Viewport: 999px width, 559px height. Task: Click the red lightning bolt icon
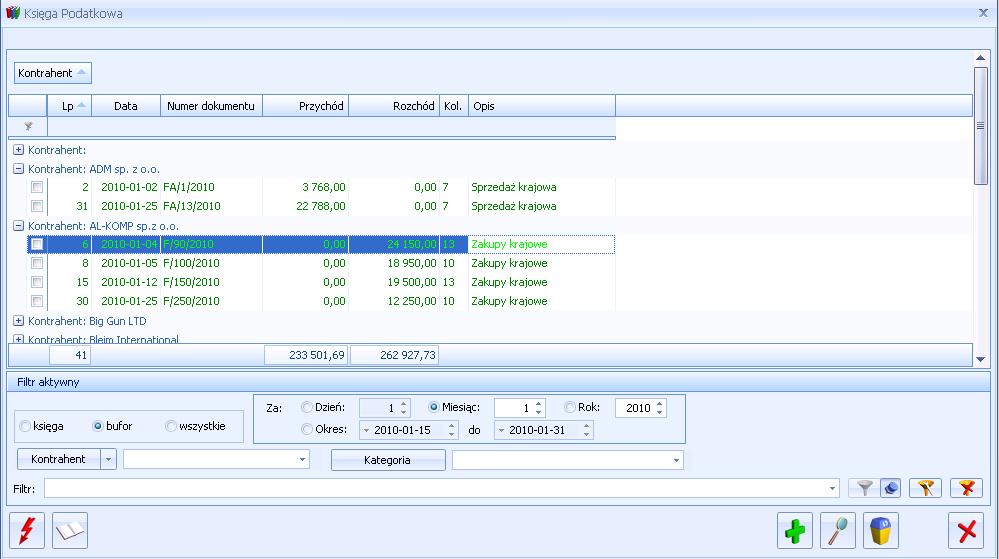[x=26, y=530]
